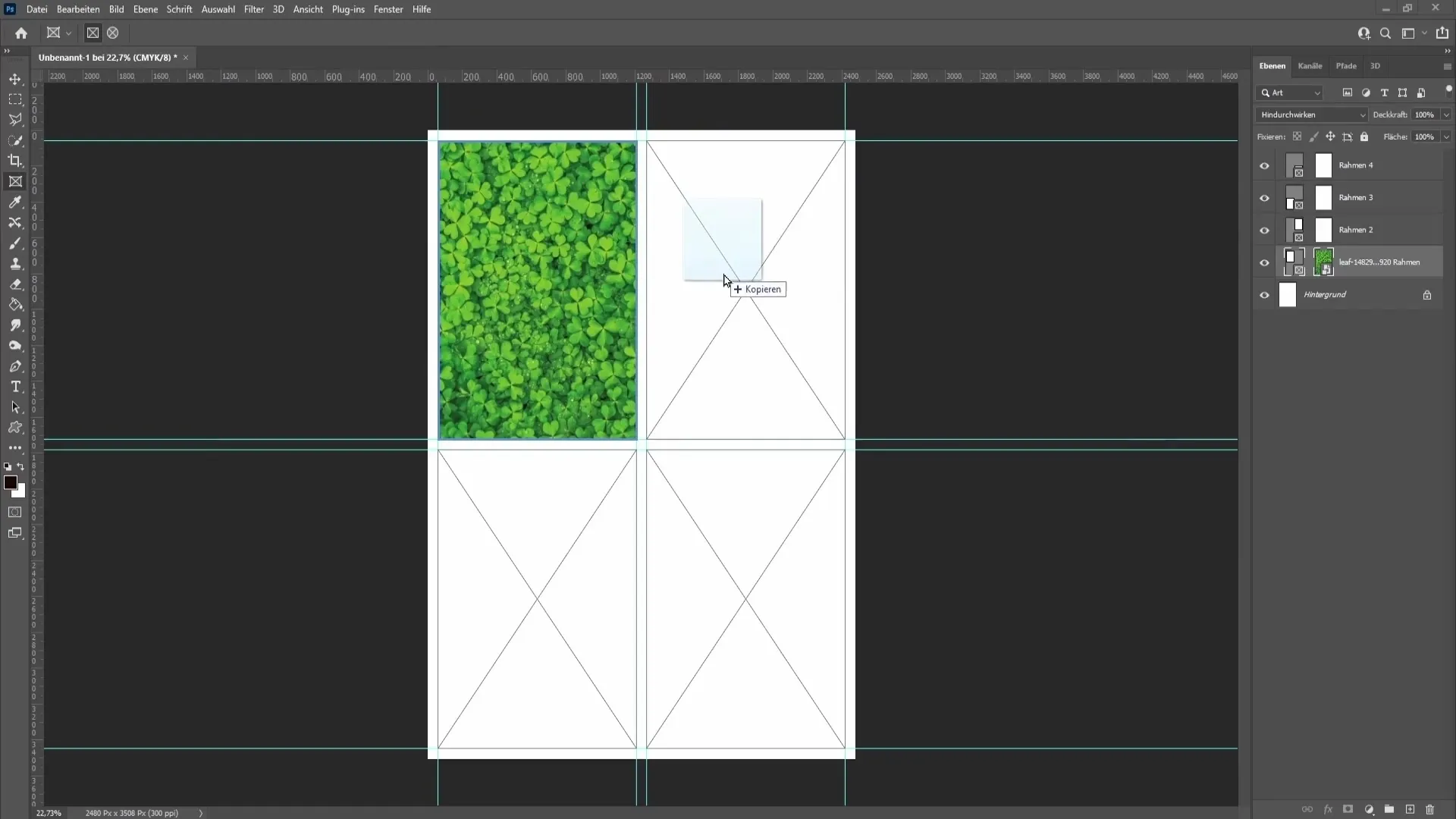Screen dimensions: 1456x819
Task: Click the Share/export icon top right
Action: click(x=1442, y=33)
